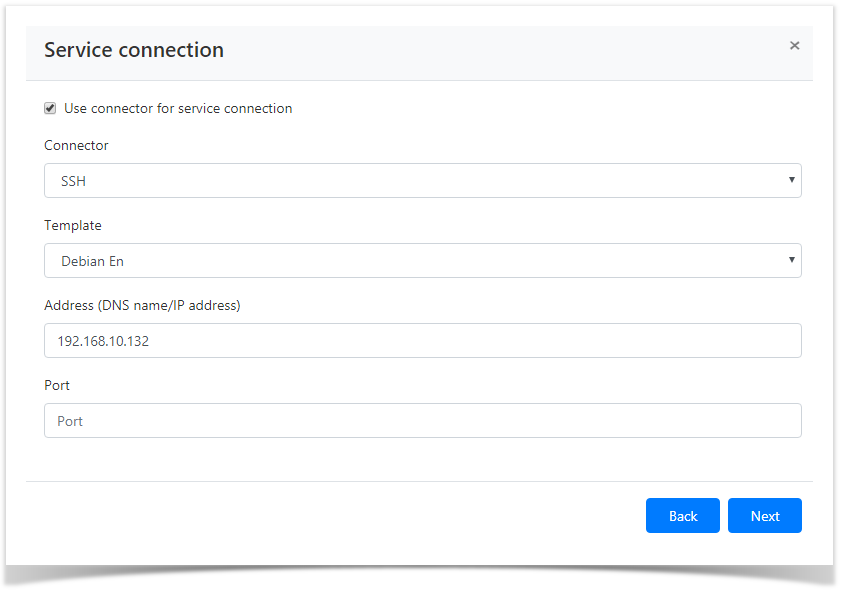Click the Port field label
Viewport: 847px width, 594px height.
point(57,385)
